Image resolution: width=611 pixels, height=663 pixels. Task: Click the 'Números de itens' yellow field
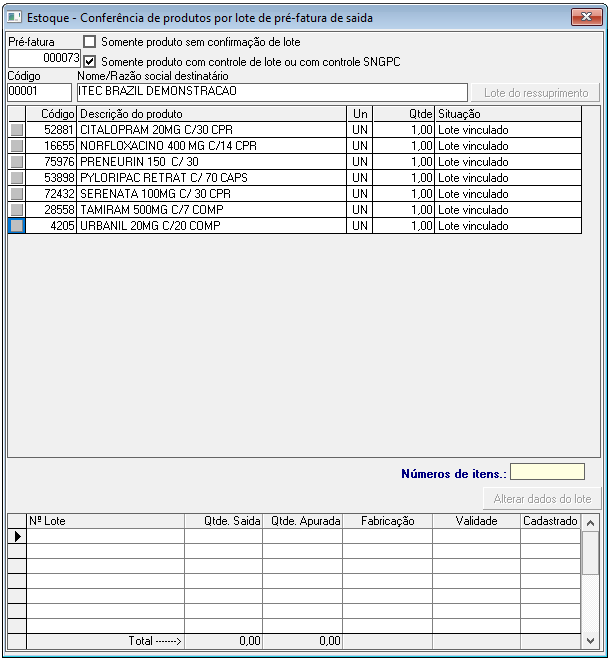pyautogui.click(x=547, y=472)
